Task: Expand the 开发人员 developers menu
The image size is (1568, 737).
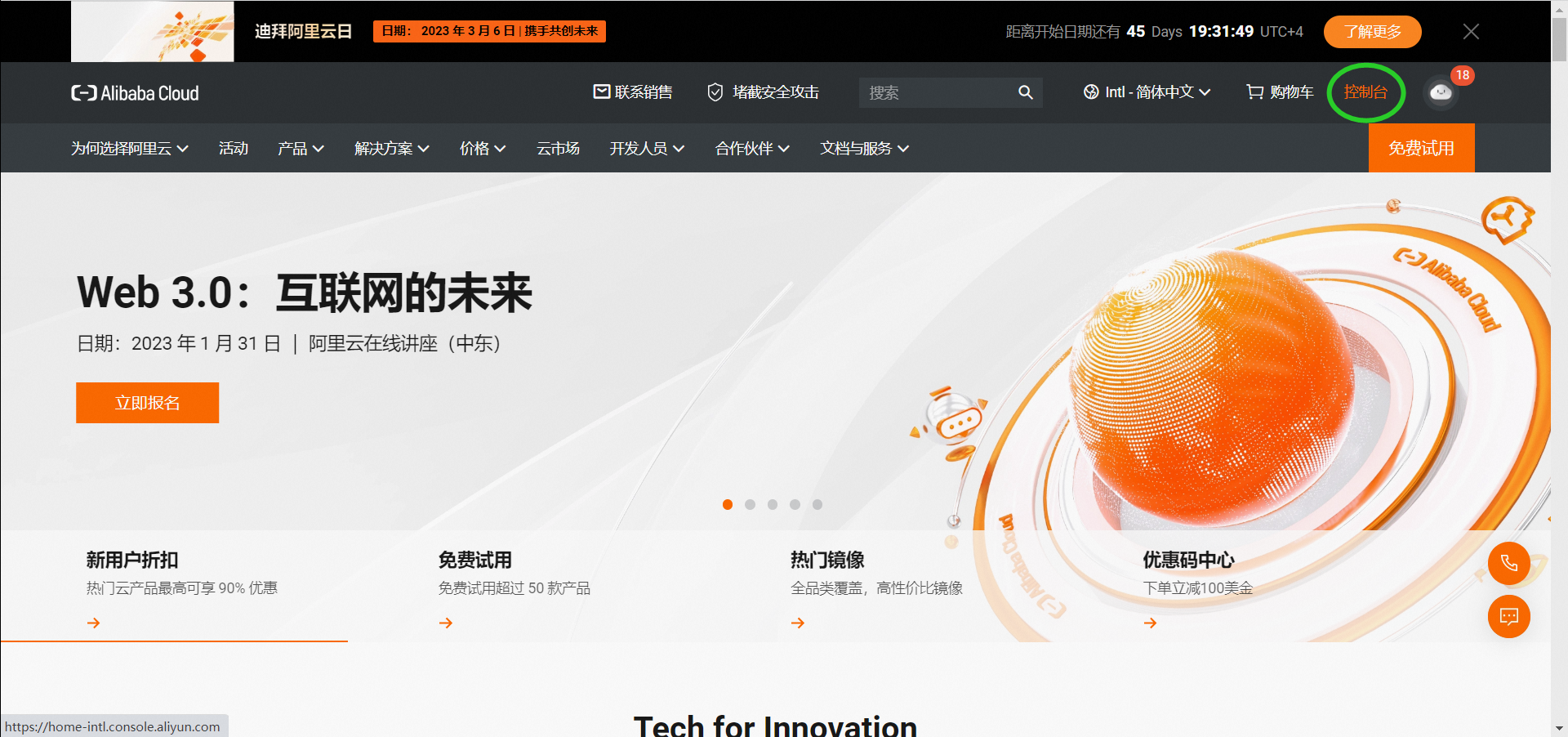Action: pyautogui.click(x=647, y=148)
